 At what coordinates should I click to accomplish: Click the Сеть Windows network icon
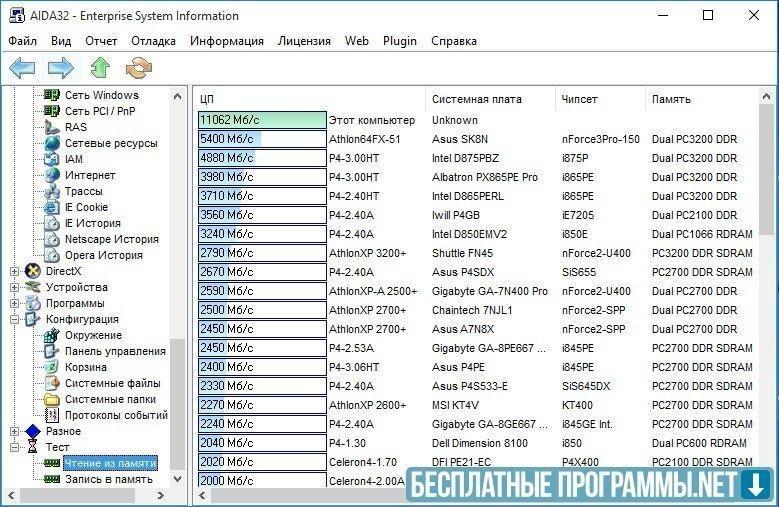[x=52, y=95]
